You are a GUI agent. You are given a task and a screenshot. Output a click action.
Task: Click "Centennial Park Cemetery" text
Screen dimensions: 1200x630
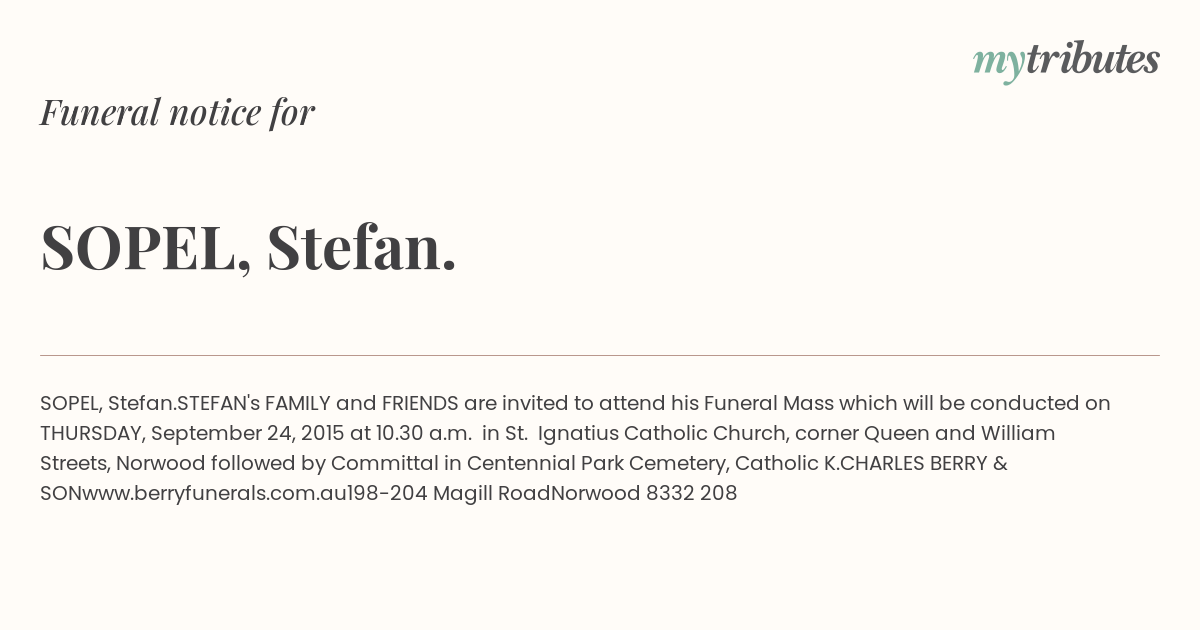[x=596, y=464]
